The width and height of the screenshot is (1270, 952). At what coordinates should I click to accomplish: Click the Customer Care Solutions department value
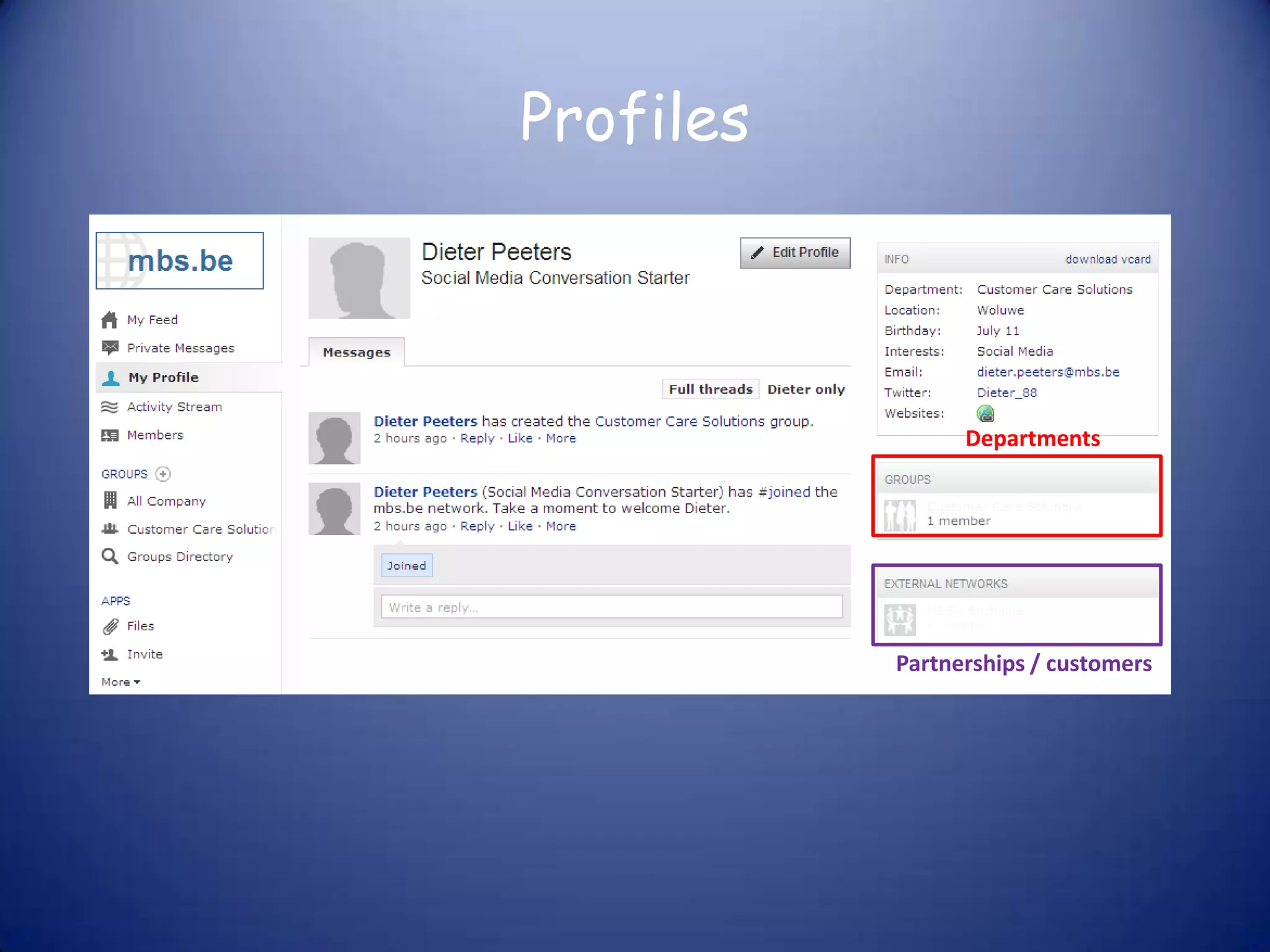click(x=1055, y=289)
